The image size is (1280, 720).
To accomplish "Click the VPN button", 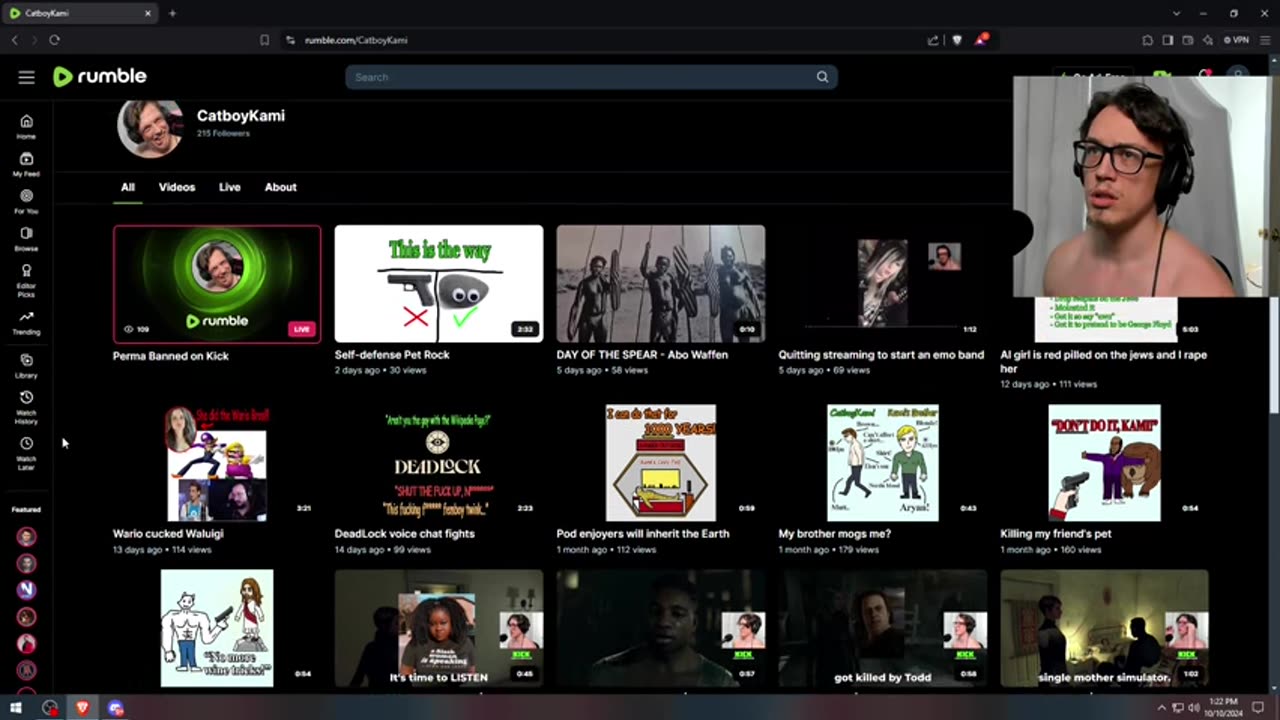I will pyautogui.click(x=1237, y=40).
